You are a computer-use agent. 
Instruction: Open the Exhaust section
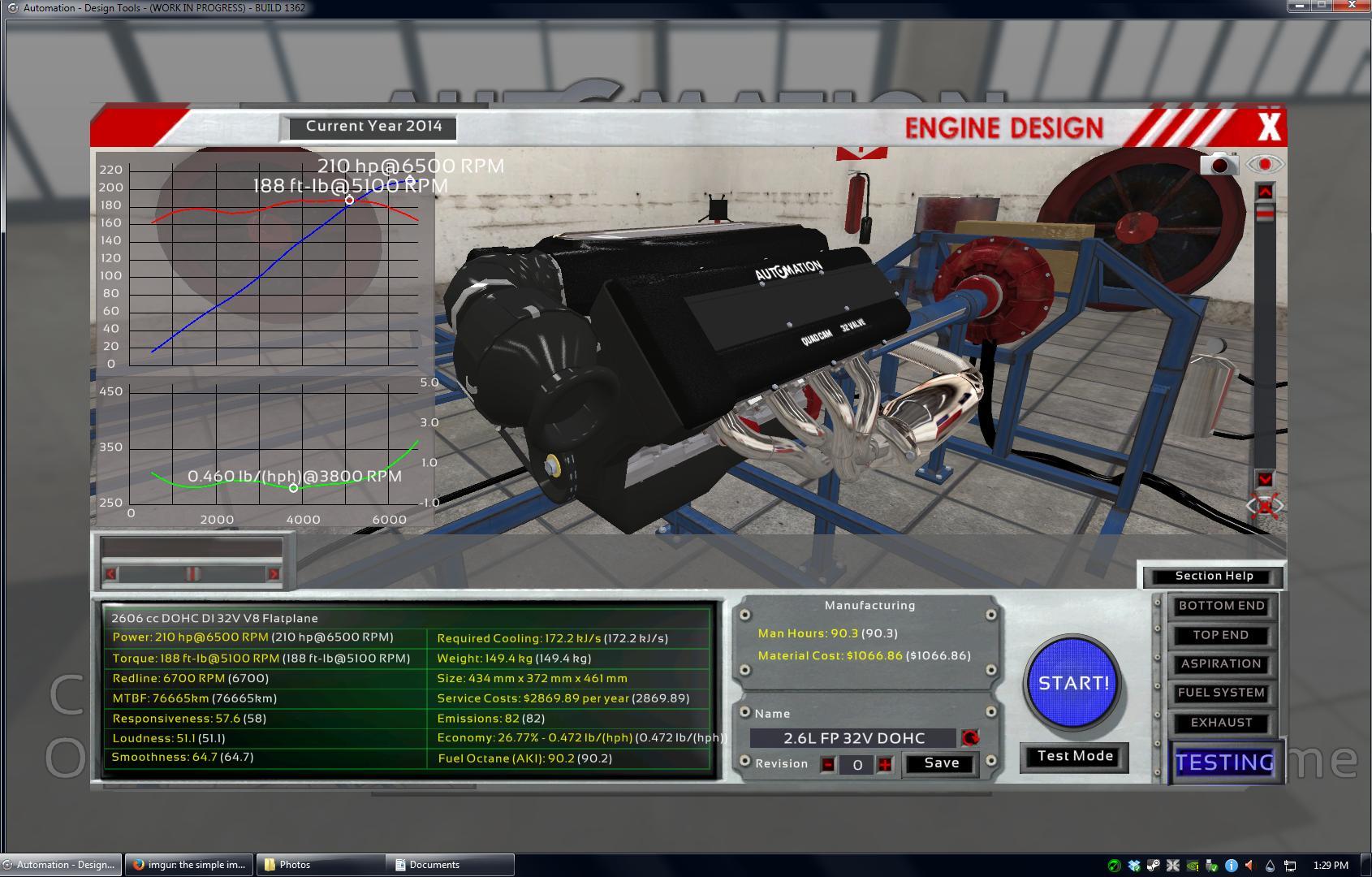pyautogui.click(x=1222, y=723)
